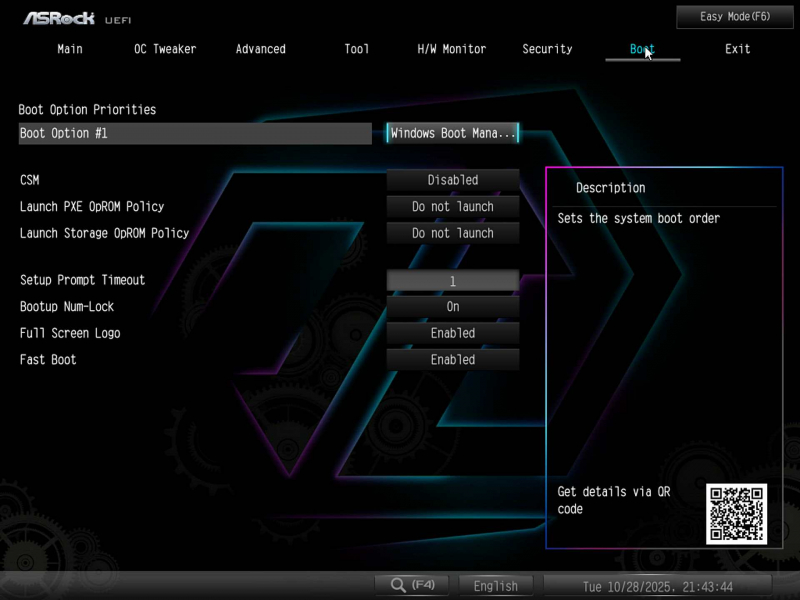Change the CSM Disabled setting
The image size is (800, 600).
tap(453, 180)
